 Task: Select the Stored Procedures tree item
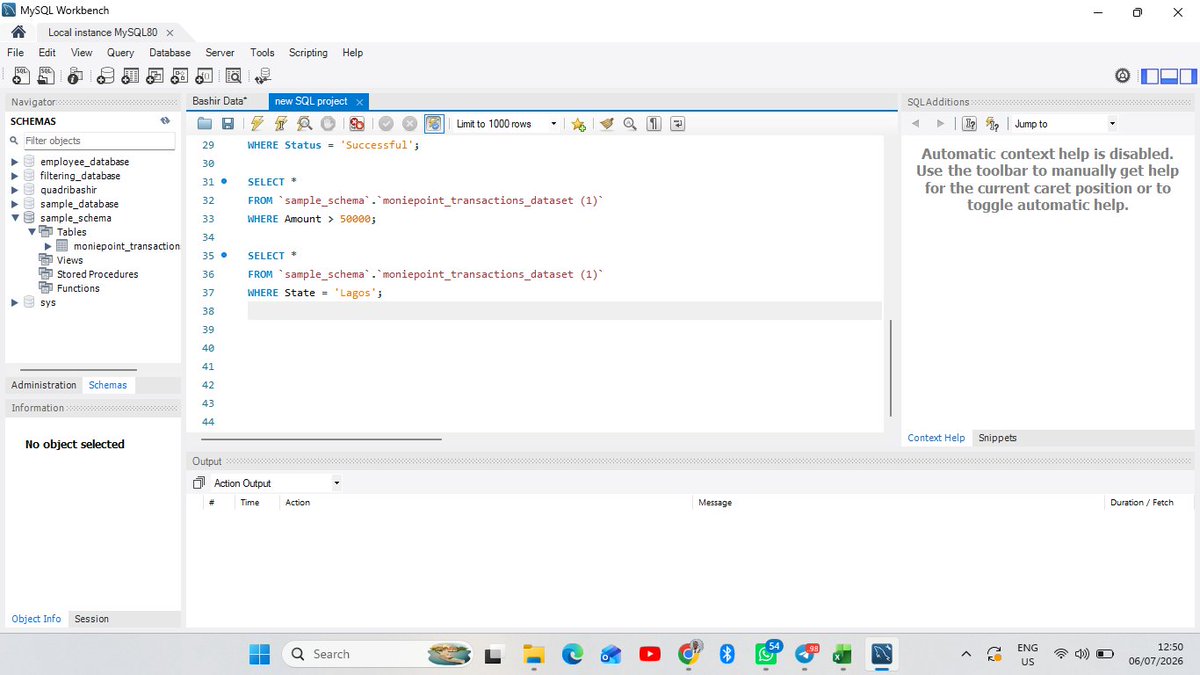click(x=98, y=274)
